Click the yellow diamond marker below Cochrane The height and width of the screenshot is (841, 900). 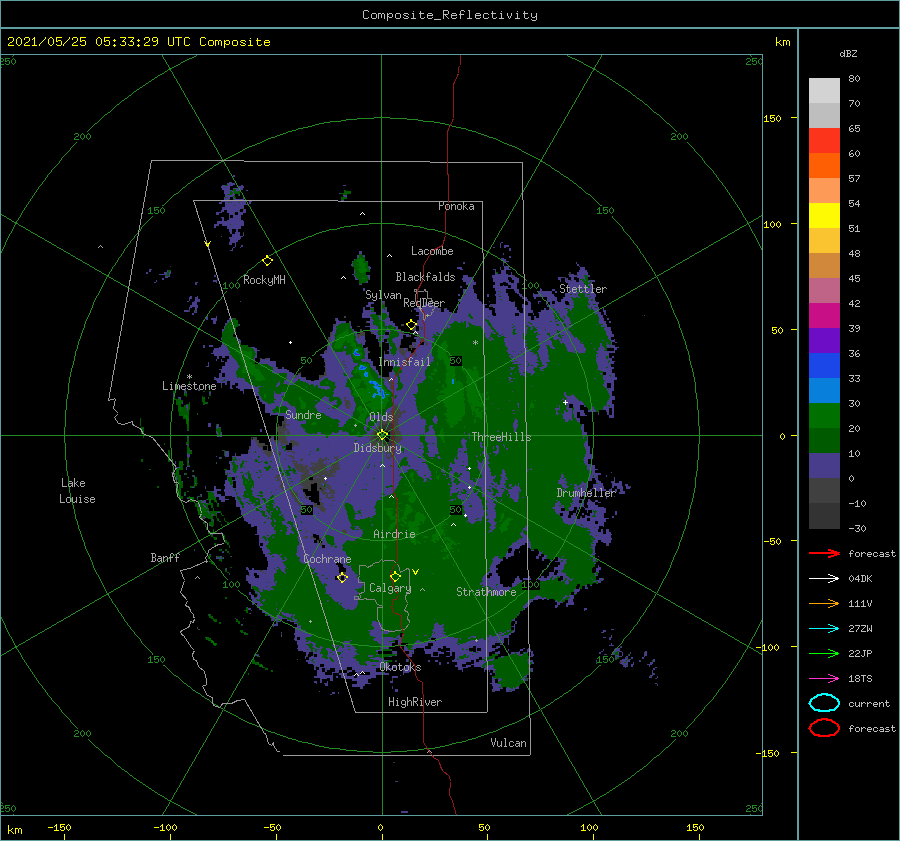(x=342, y=578)
